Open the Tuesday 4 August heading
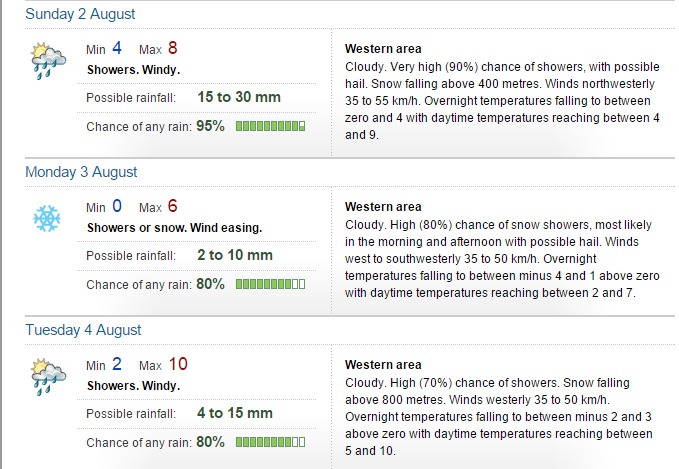The width and height of the screenshot is (679, 469). (x=83, y=330)
